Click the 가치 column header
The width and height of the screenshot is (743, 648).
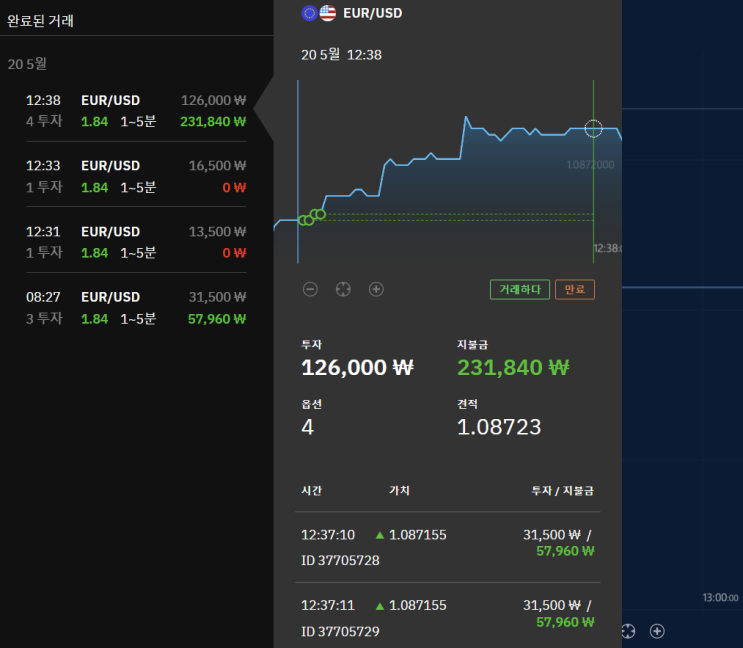[399, 490]
